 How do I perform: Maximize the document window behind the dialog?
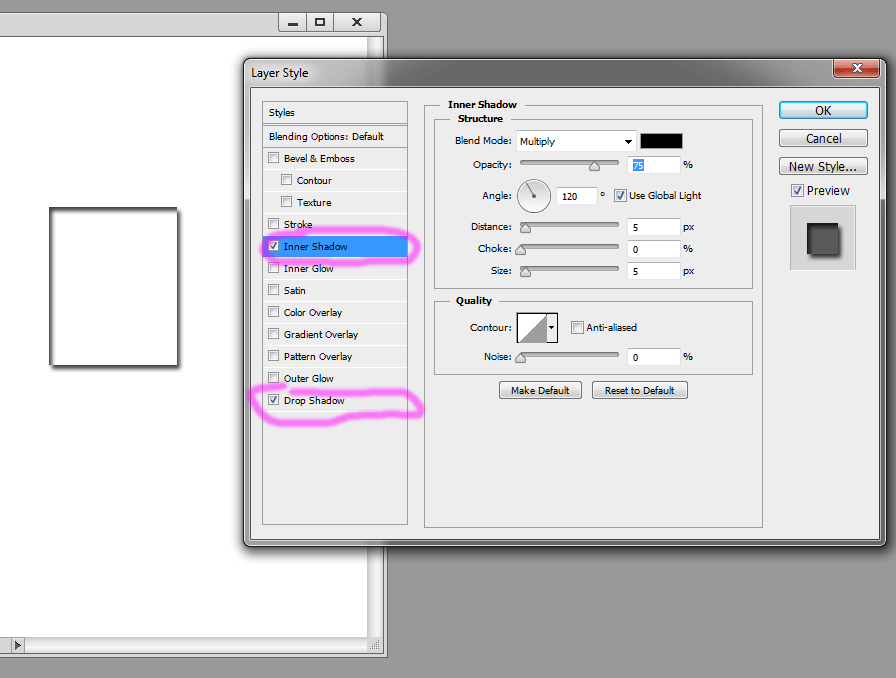320,22
